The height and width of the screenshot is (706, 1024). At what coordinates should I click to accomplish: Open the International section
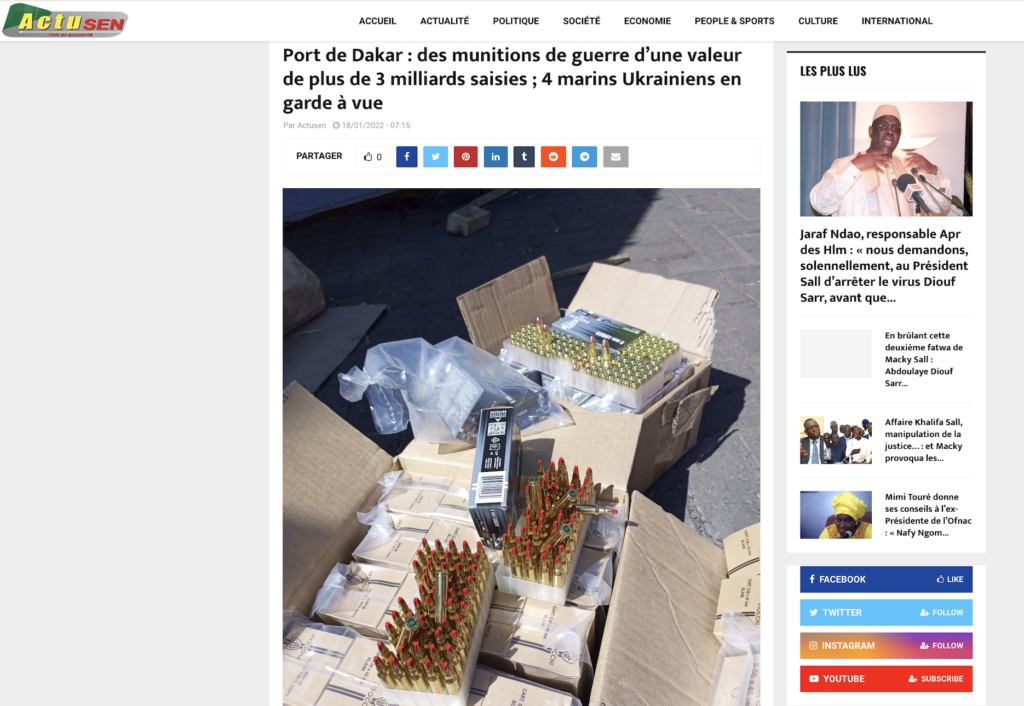point(897,21)
